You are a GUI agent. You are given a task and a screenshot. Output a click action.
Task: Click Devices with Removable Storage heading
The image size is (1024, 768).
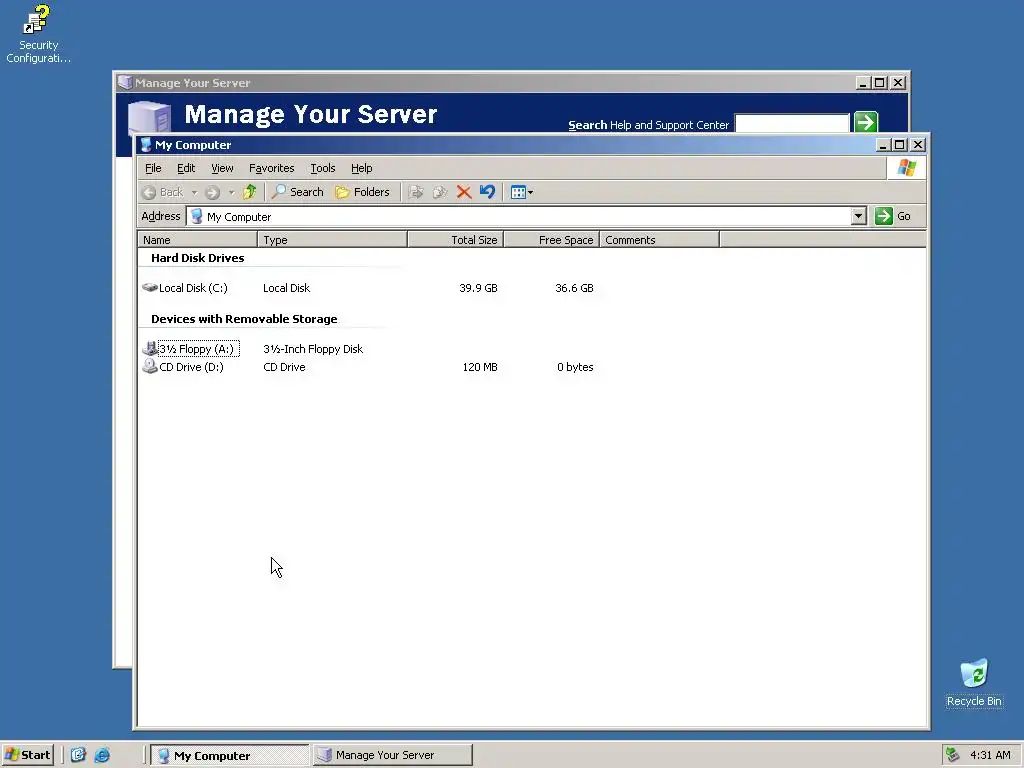click(x=244, y=319)
